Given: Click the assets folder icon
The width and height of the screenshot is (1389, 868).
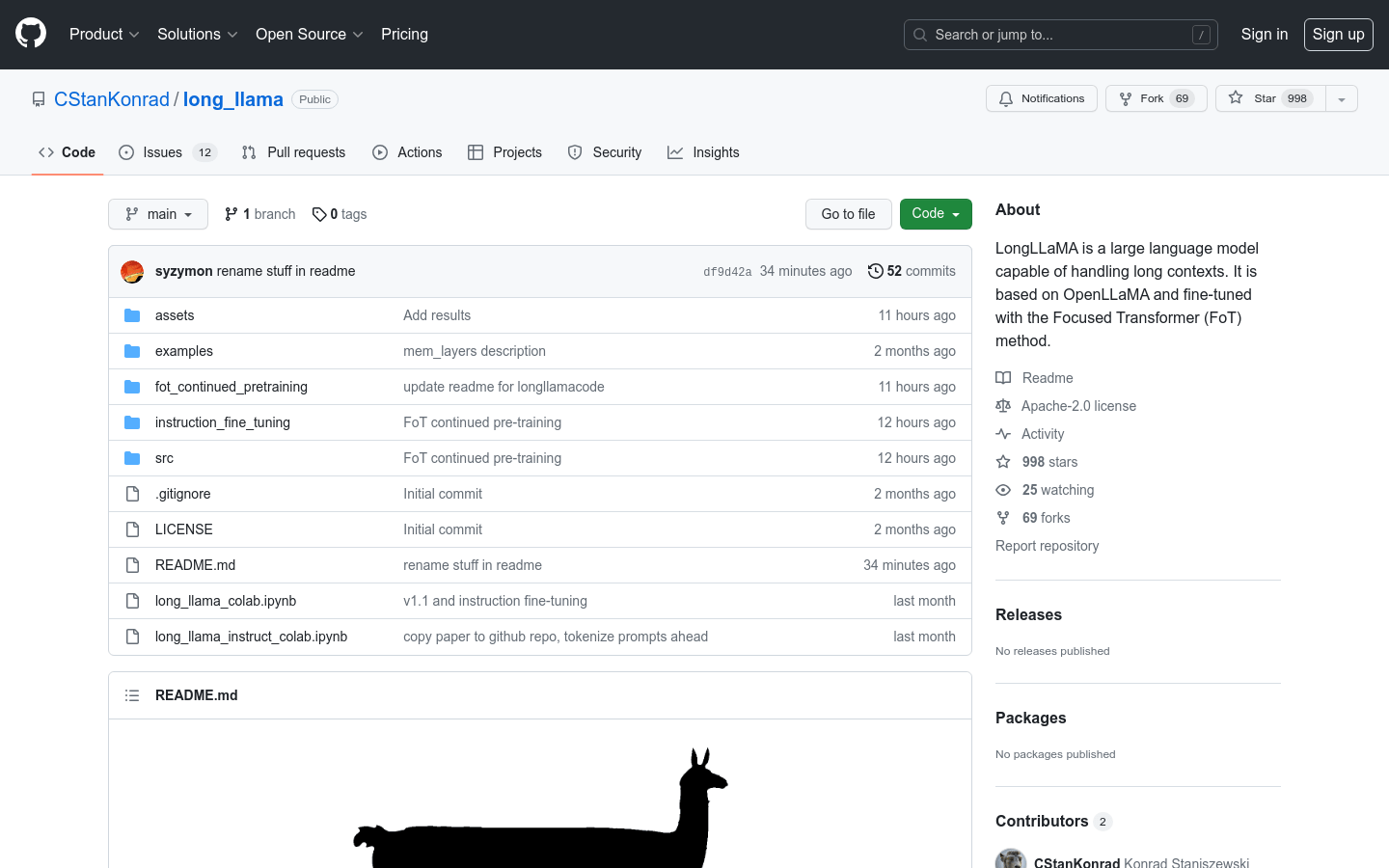Looking at the screenshot, I should 132,315.
